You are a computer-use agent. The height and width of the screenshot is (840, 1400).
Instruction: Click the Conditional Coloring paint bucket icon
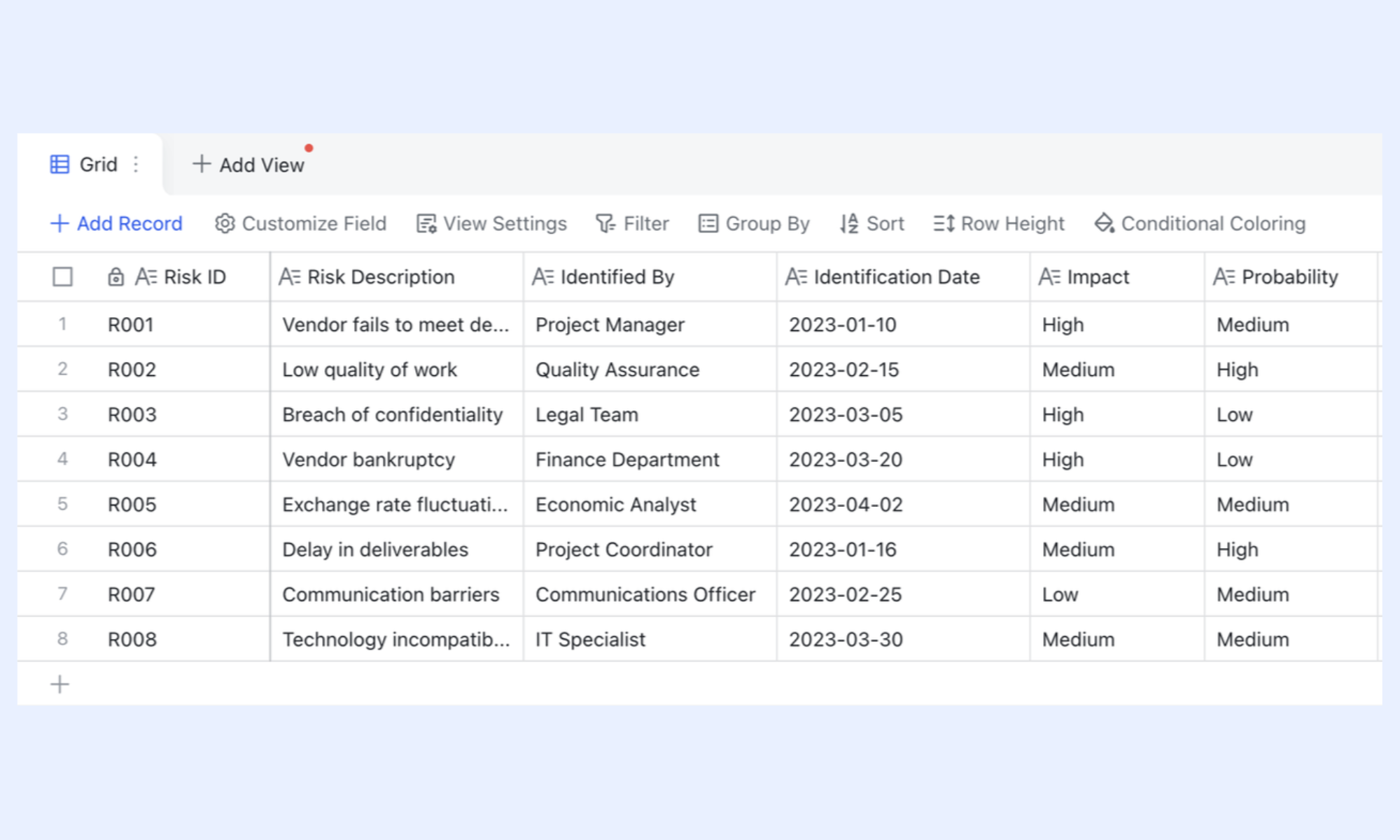tap(1105, 223)
